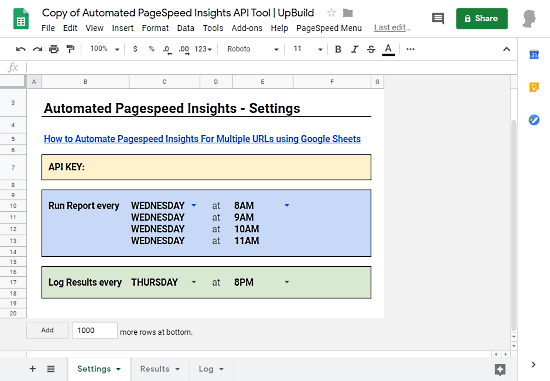550x381 pixels.
Task: Format as percent
Action: 151,49
